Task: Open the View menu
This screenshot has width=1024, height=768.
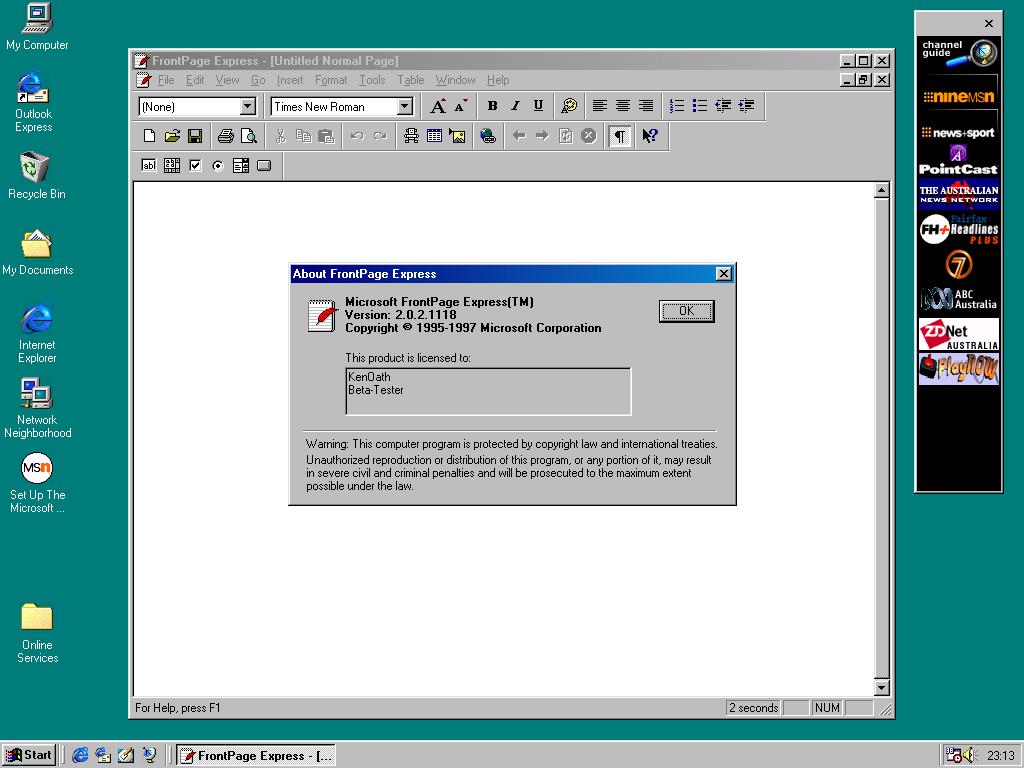Action: click(227, 80)
